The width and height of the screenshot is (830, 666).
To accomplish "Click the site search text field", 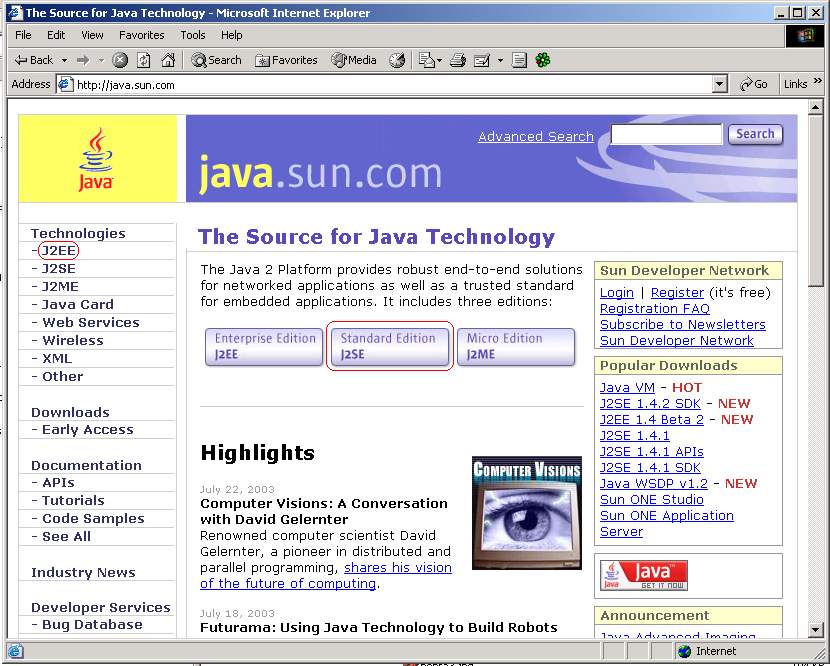I will (x=666, y=134).
